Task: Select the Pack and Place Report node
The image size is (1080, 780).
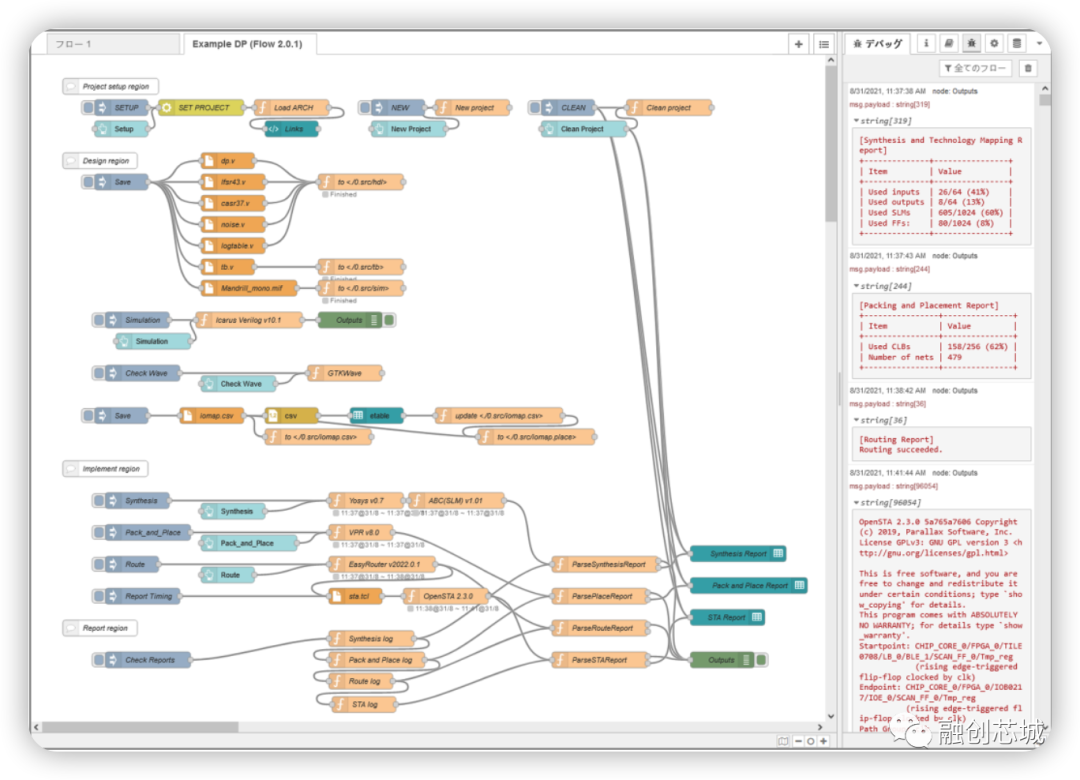Action: pos(749,585)
